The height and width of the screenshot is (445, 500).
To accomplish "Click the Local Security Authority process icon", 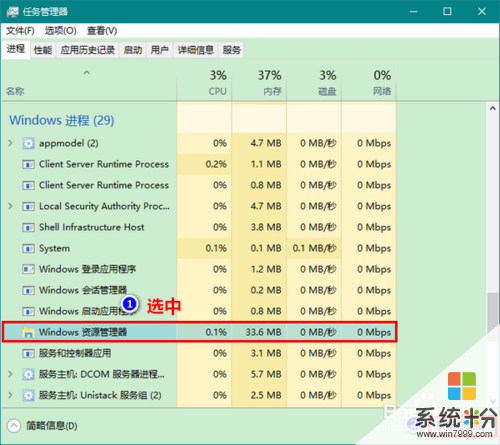I will 28,207.
